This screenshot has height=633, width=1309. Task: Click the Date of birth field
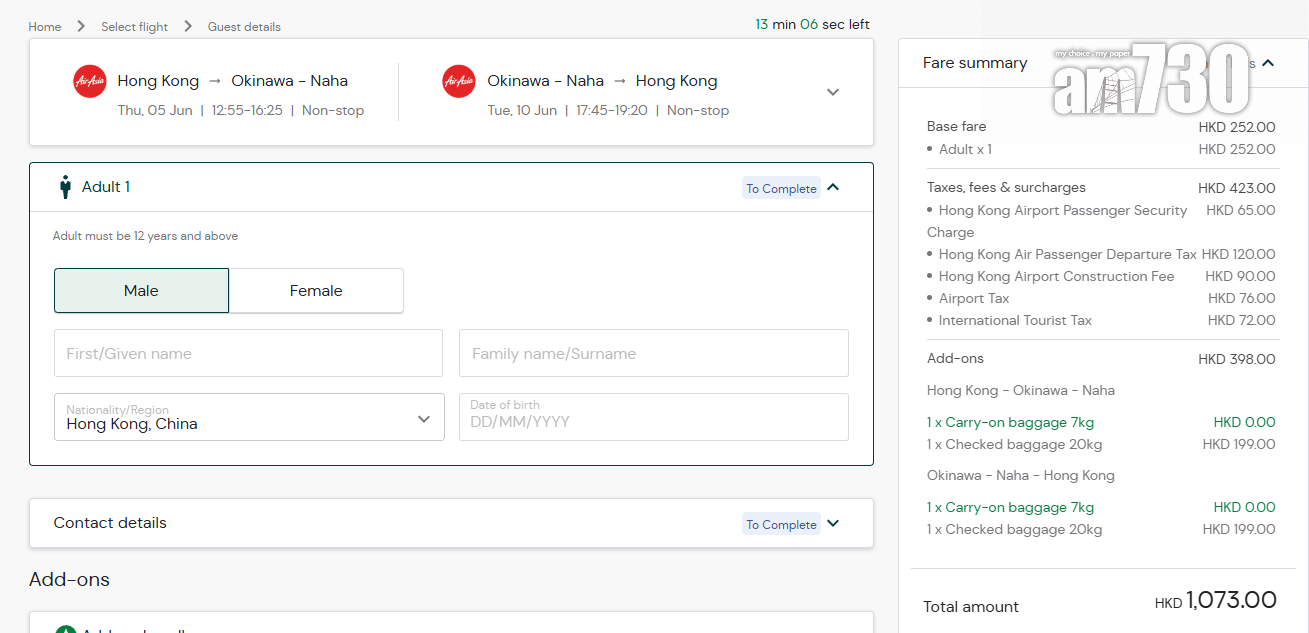pos(653,417)
